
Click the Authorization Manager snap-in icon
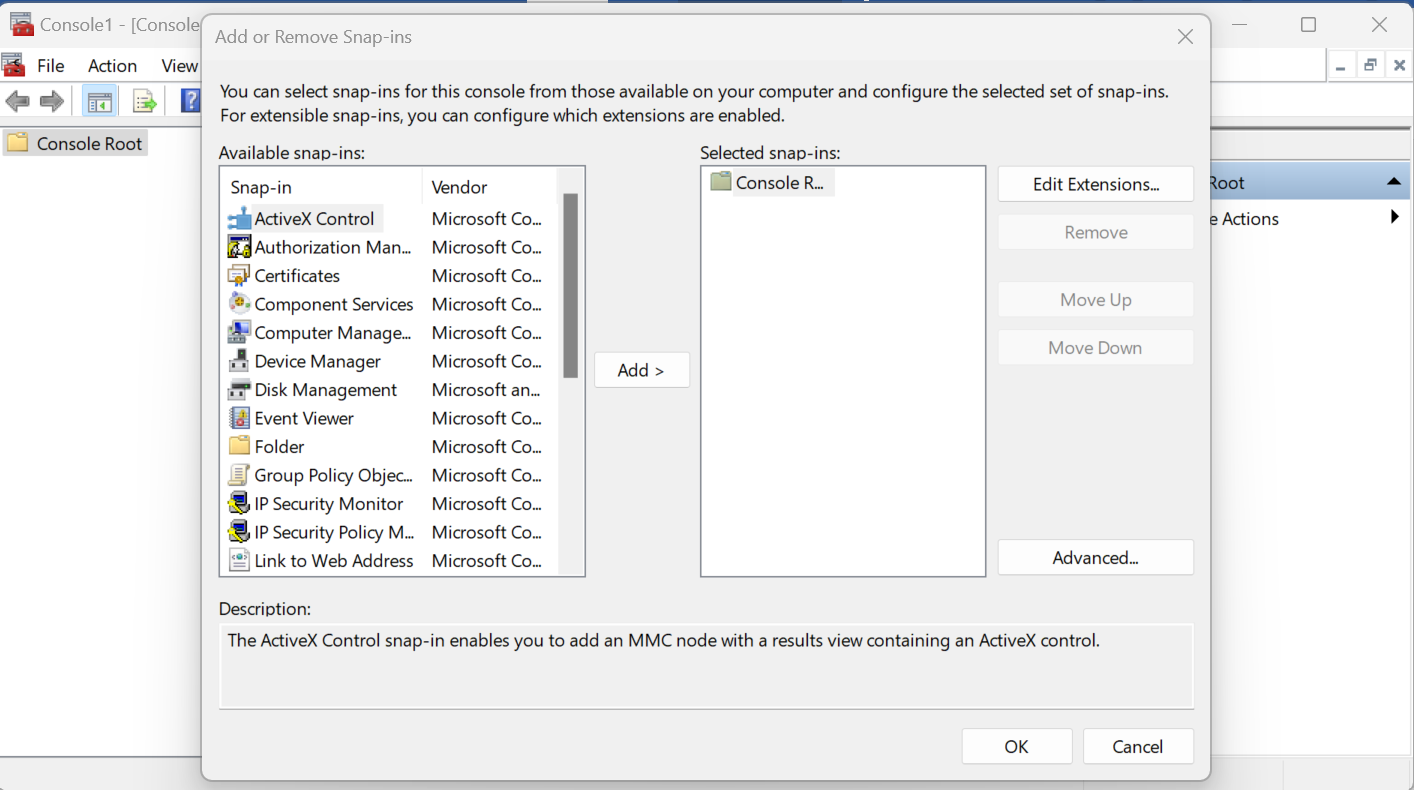tap(239, 247)
